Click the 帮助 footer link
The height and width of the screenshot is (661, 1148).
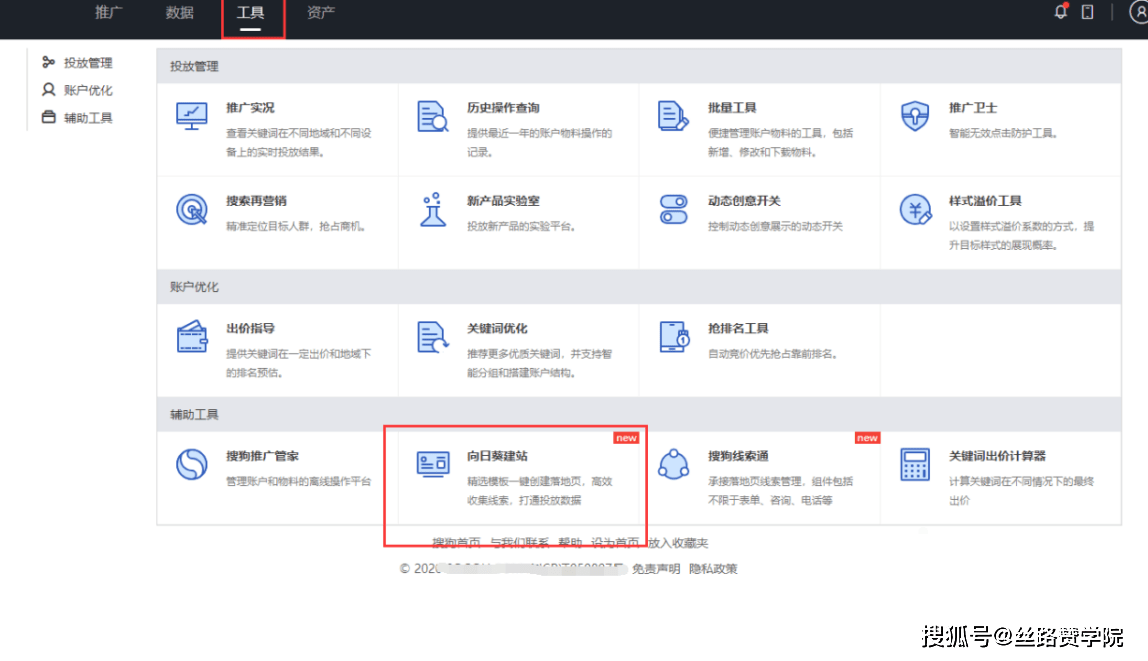(x=570, y=542)
